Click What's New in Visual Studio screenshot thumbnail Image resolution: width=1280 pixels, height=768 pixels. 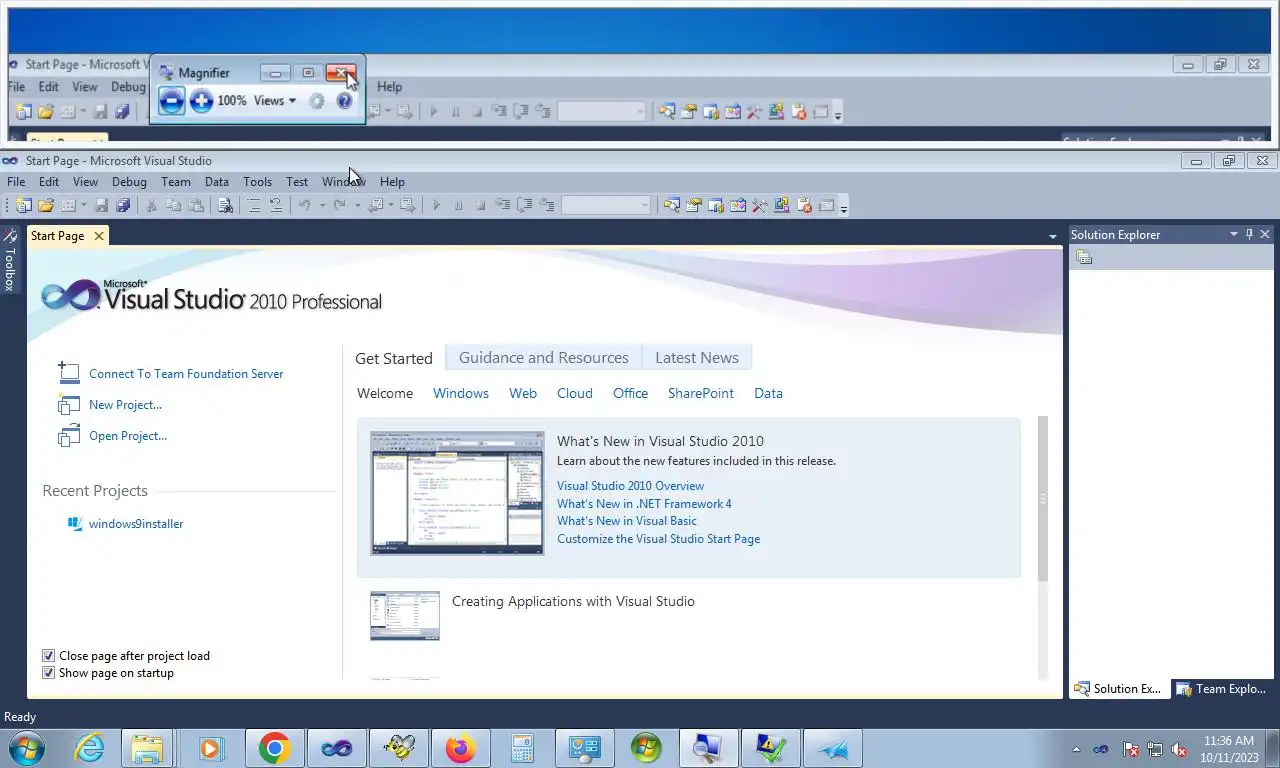click(x=457, y=493)
